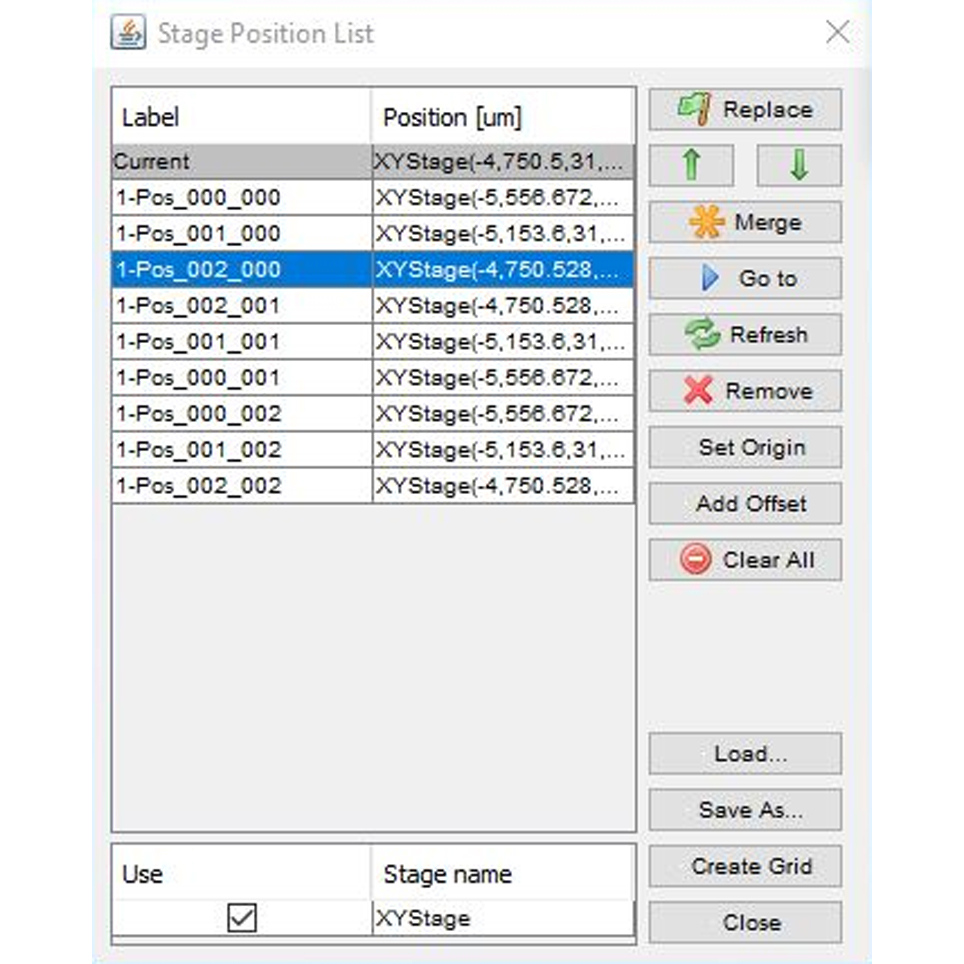
Task: Remove the selected position with red X
Action: (745, 391)
